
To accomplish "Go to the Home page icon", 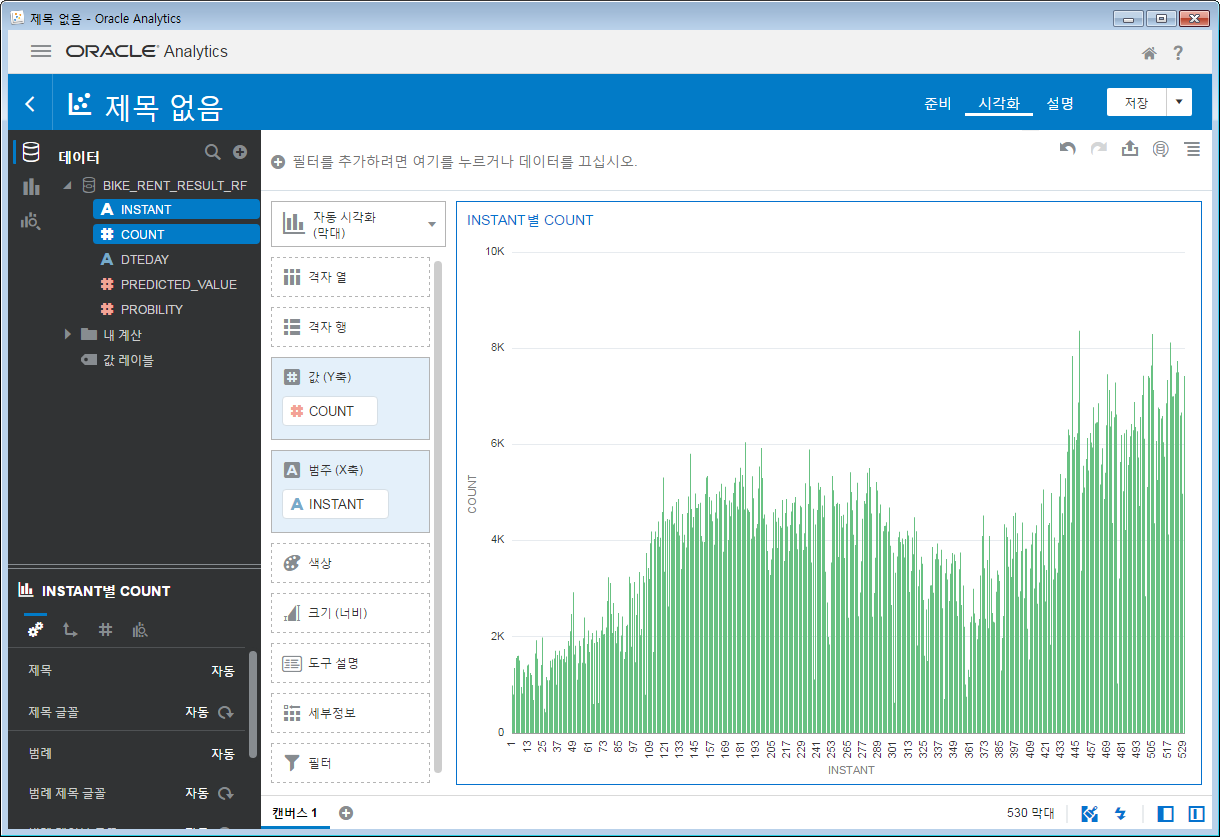I will point(1150,53).
